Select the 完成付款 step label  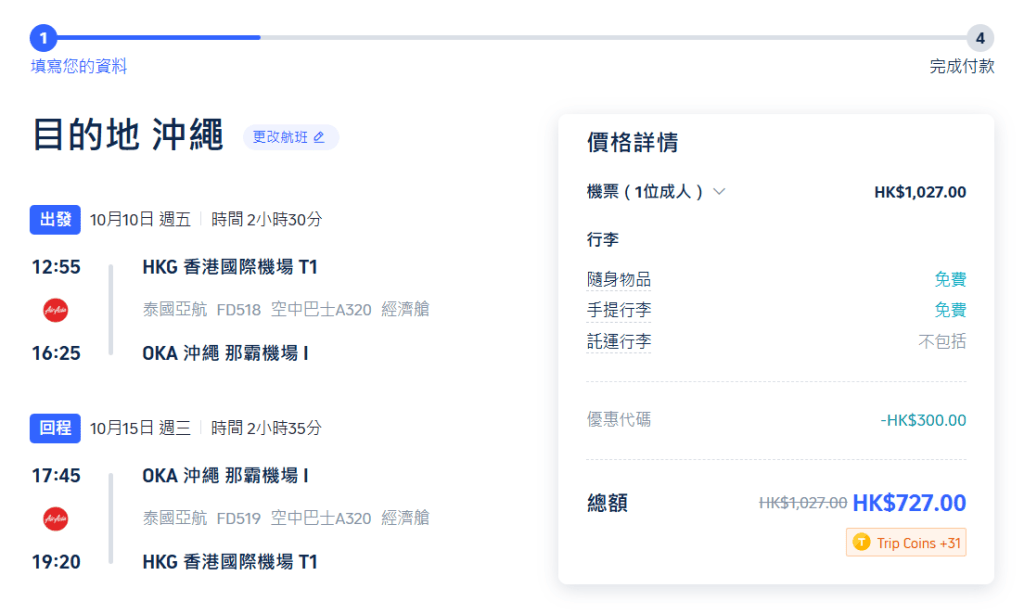[x=961, y=67]
